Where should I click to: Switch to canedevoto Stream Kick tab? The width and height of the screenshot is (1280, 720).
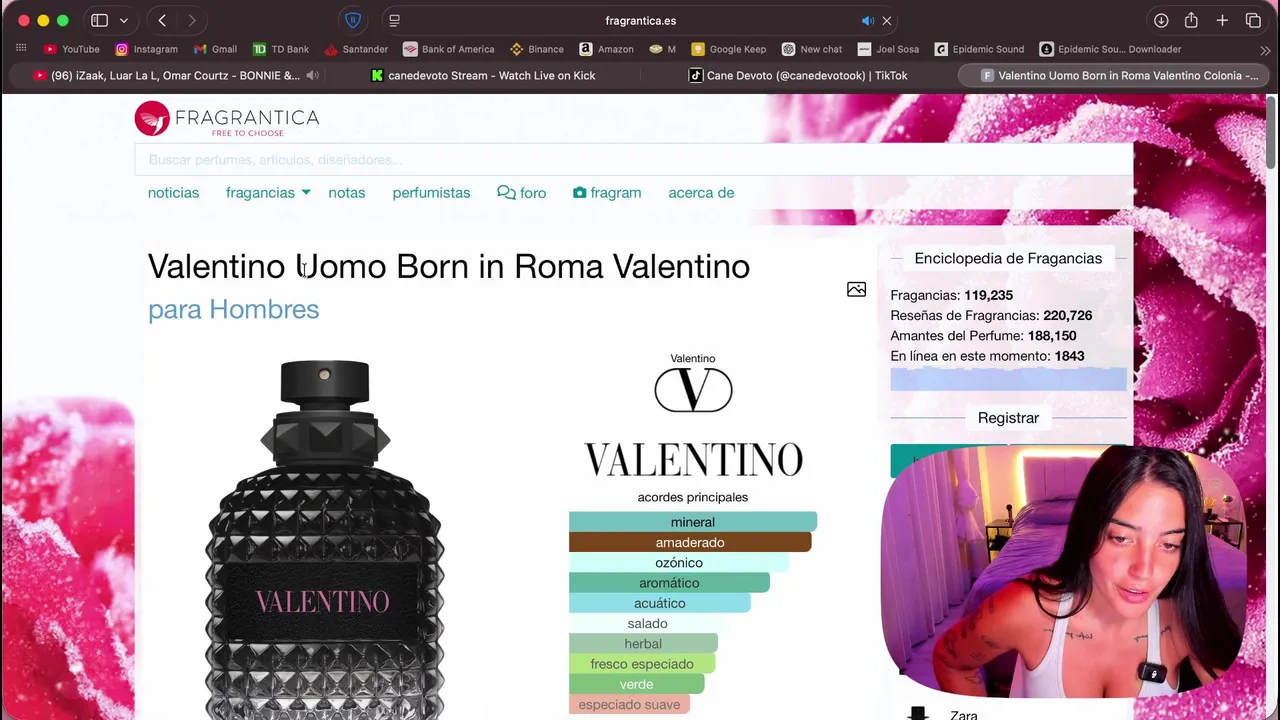(x=482, y=76)
